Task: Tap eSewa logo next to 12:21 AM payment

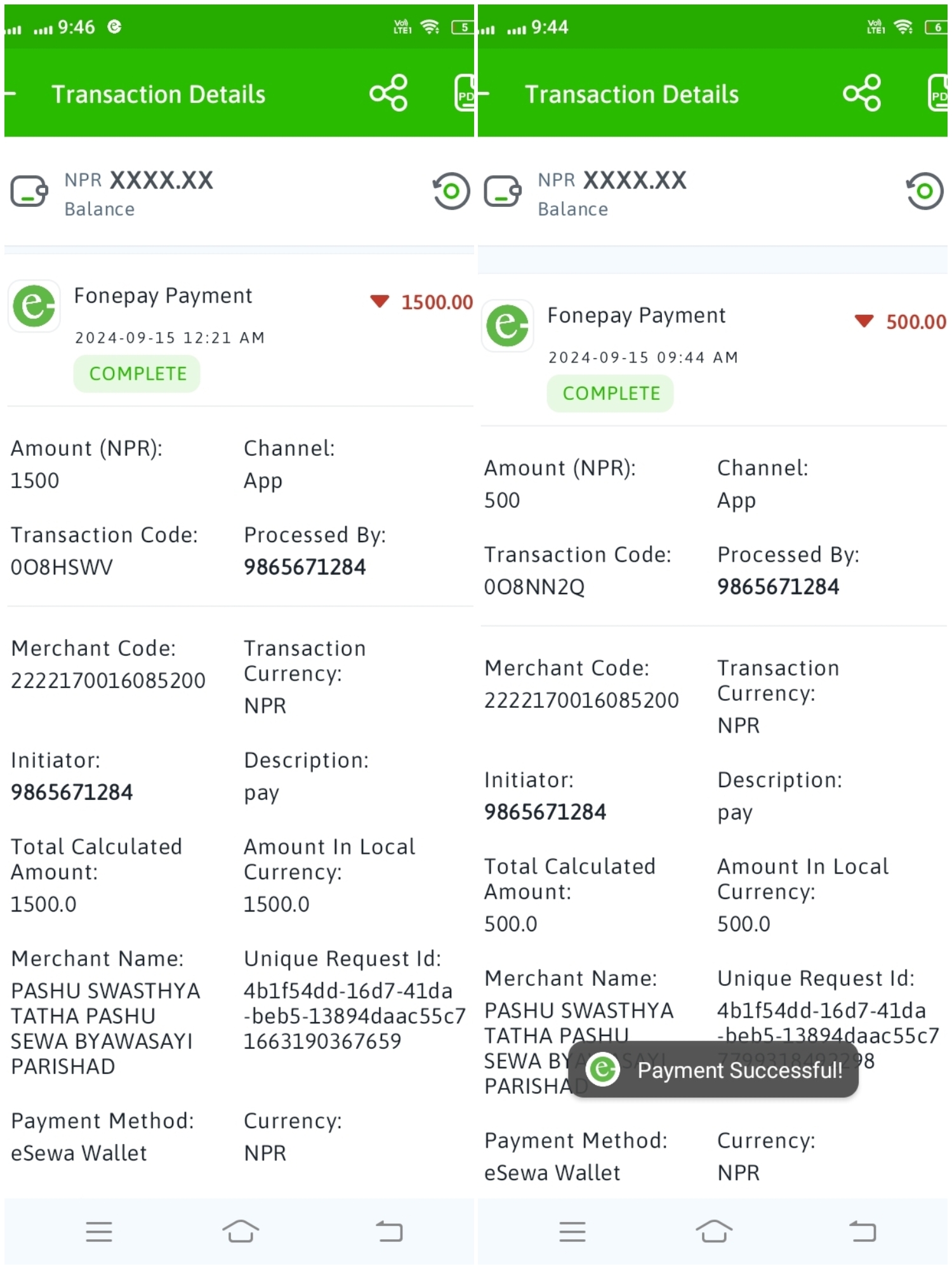Action: click(34, 306)
